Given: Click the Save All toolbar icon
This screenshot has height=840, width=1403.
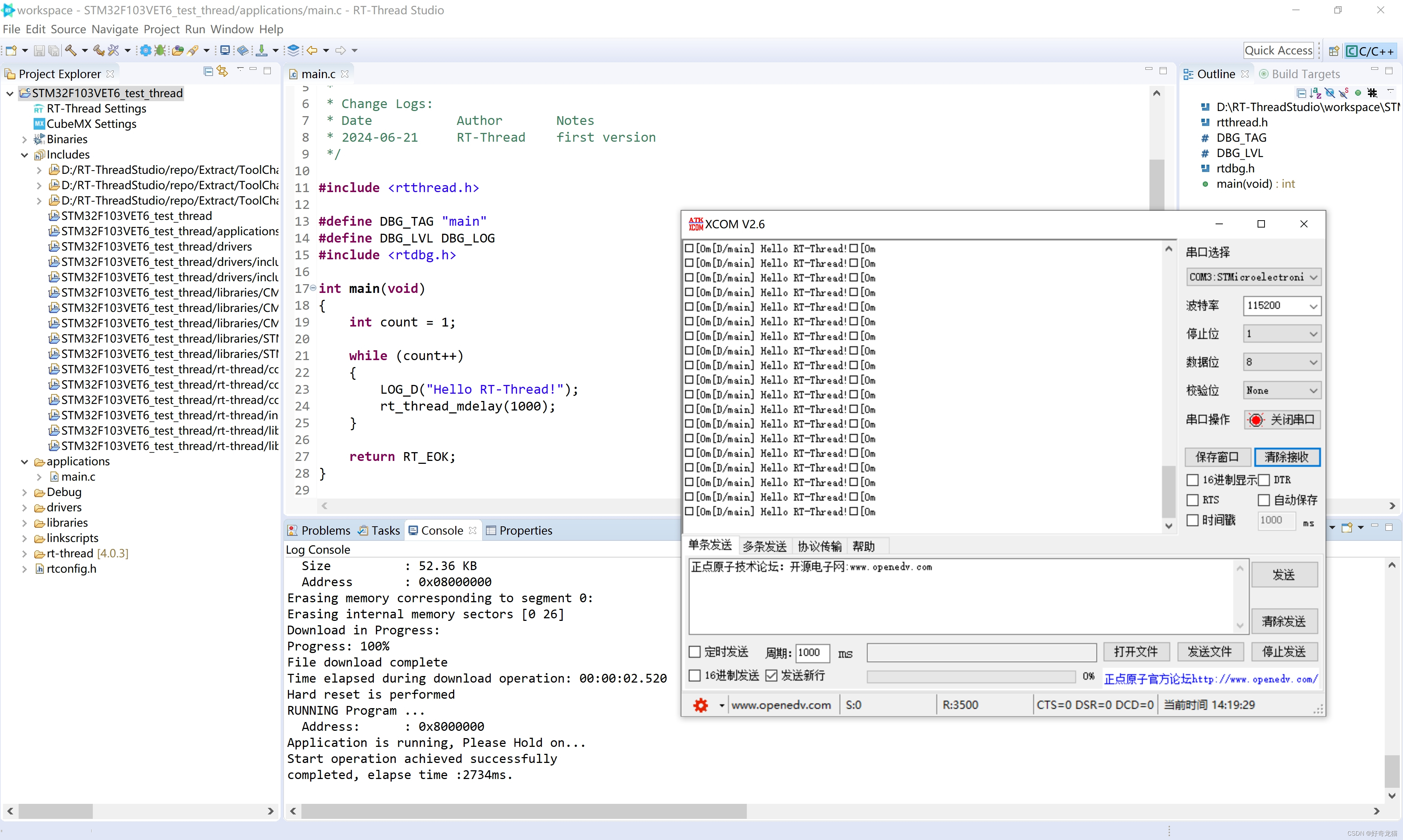Looking at the screenshot, I should 54,50.
